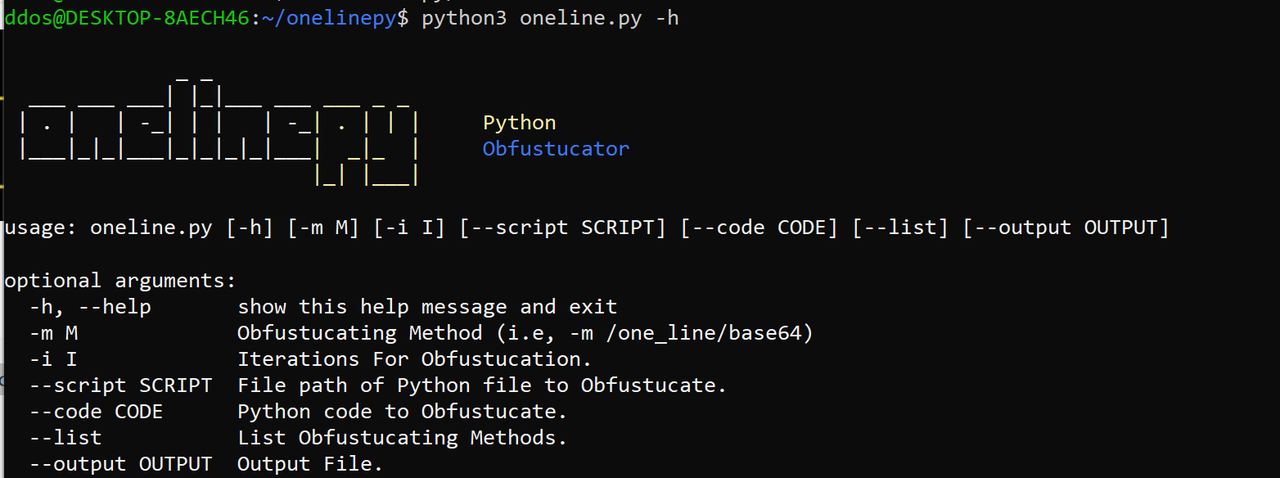
Task: Click the '--script SCRIPT' option entry
Action: click(121, 385)
